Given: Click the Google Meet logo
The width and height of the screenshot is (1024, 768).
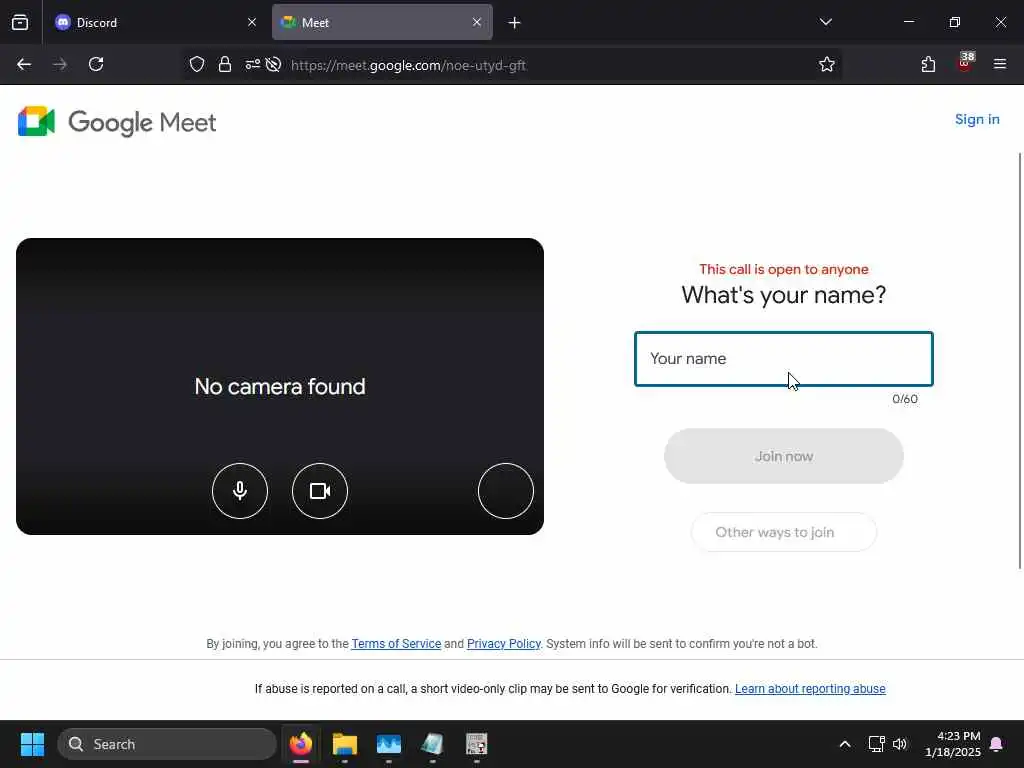Looking at the screenshot, I should (x=117, y=122).
